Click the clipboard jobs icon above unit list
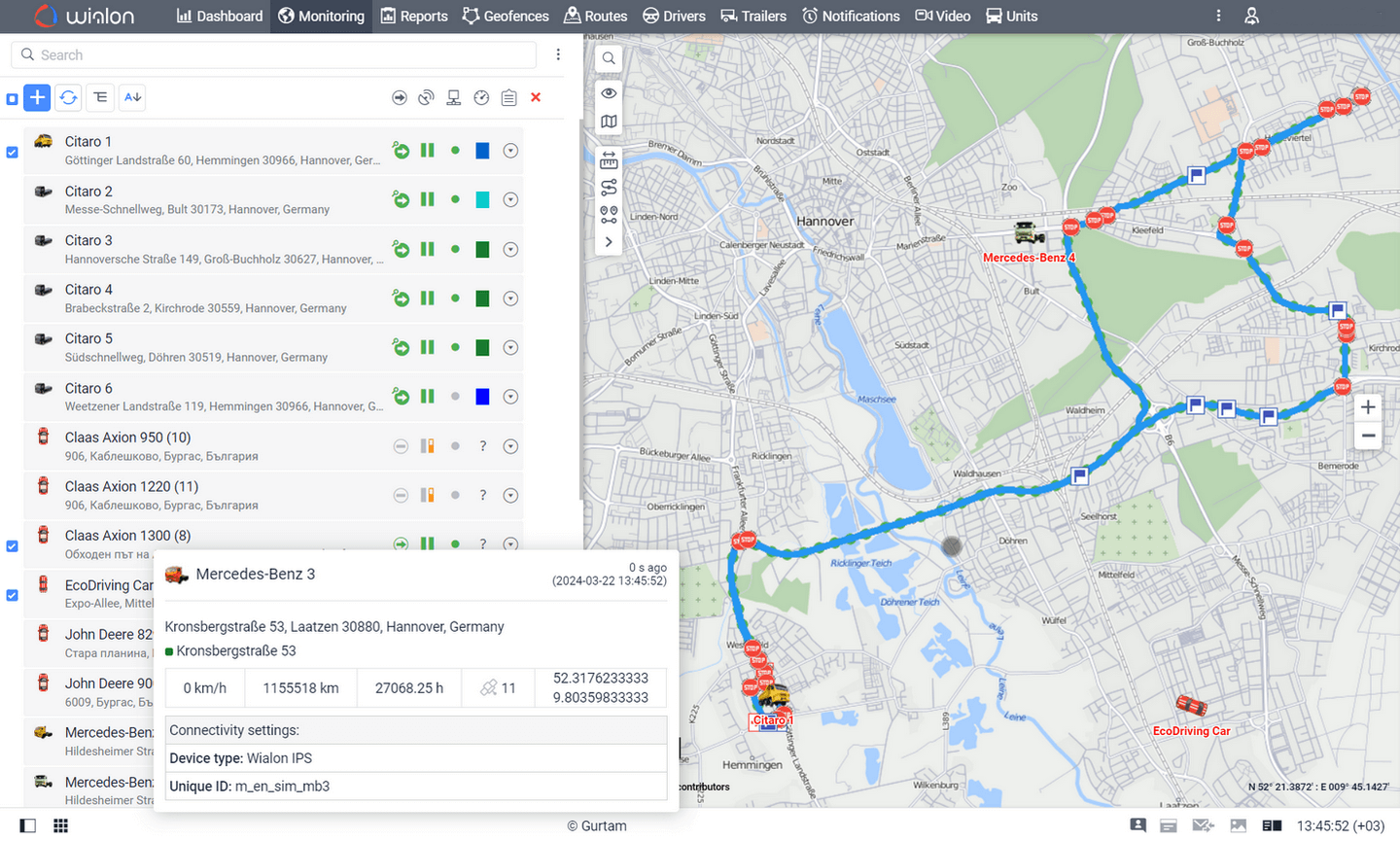The height and width of the screenshot is (841, 1400). (508, 97)
